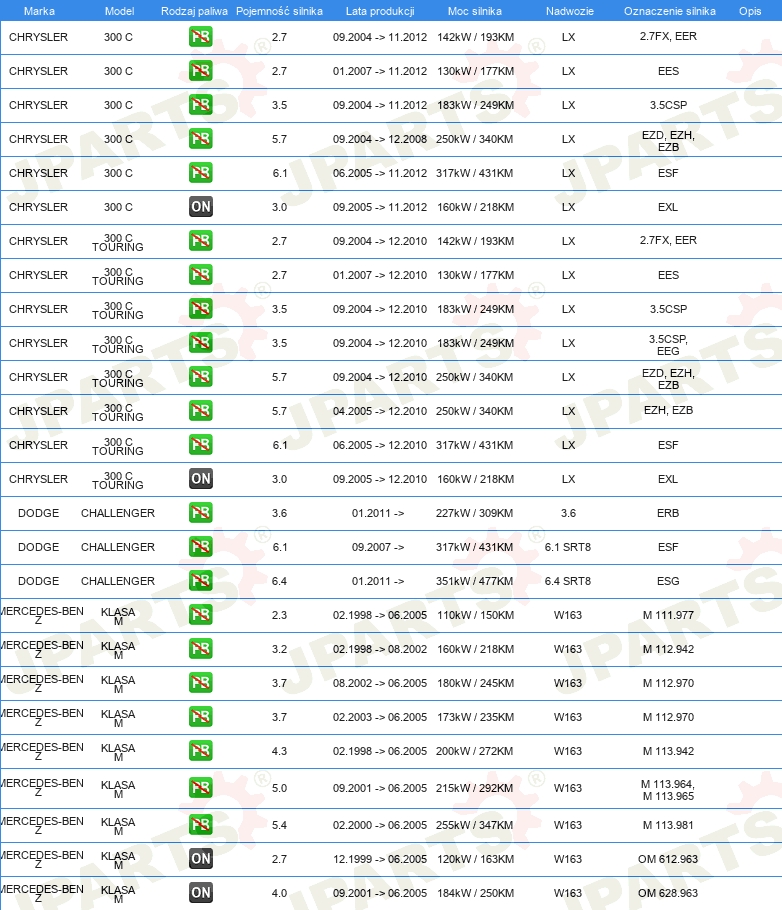Click the Lata produkcji column header
Image resolution: width=782 pixels, height=910 pixels.
point(380,11)
